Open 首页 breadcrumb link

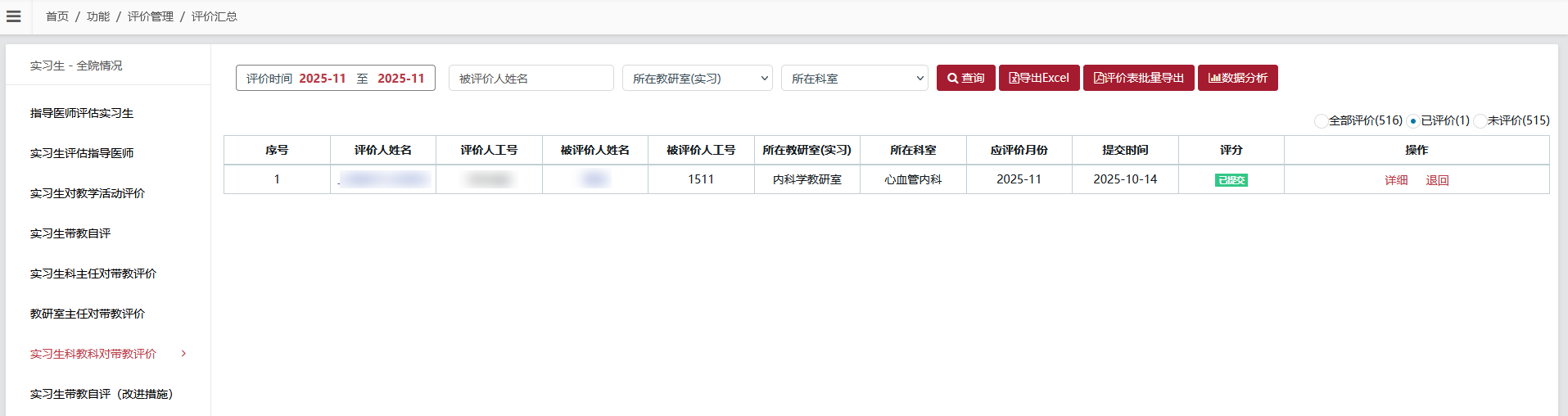coord(57,16)
